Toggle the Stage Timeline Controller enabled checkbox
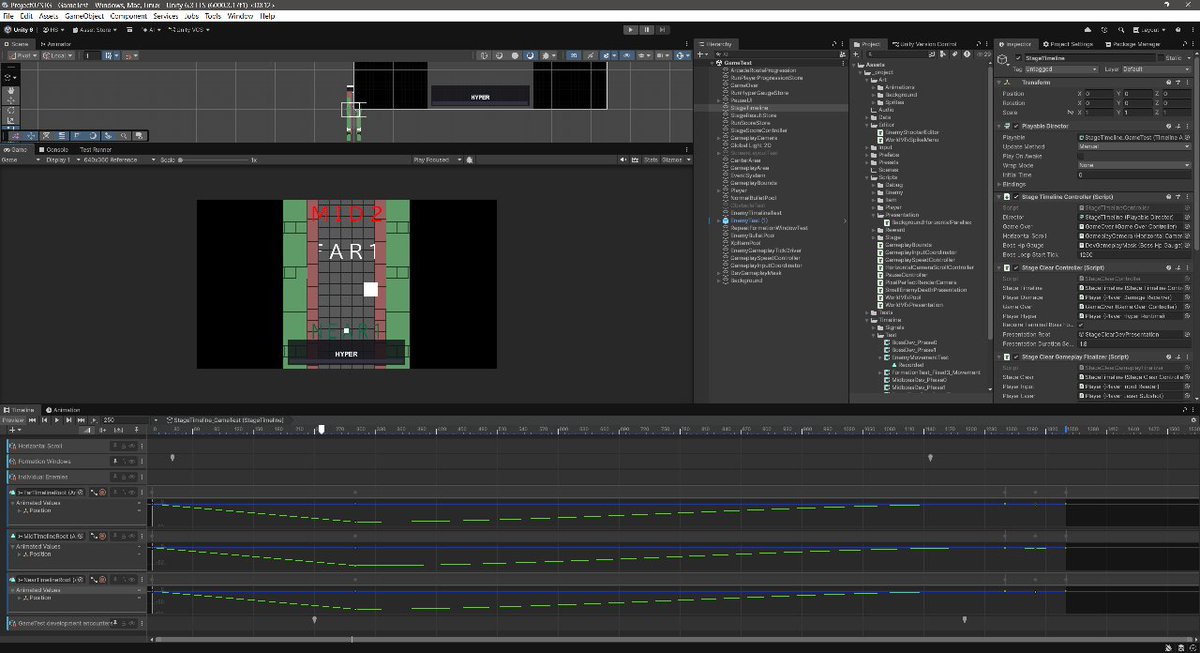1200x653 pixels. [1018, 197]
